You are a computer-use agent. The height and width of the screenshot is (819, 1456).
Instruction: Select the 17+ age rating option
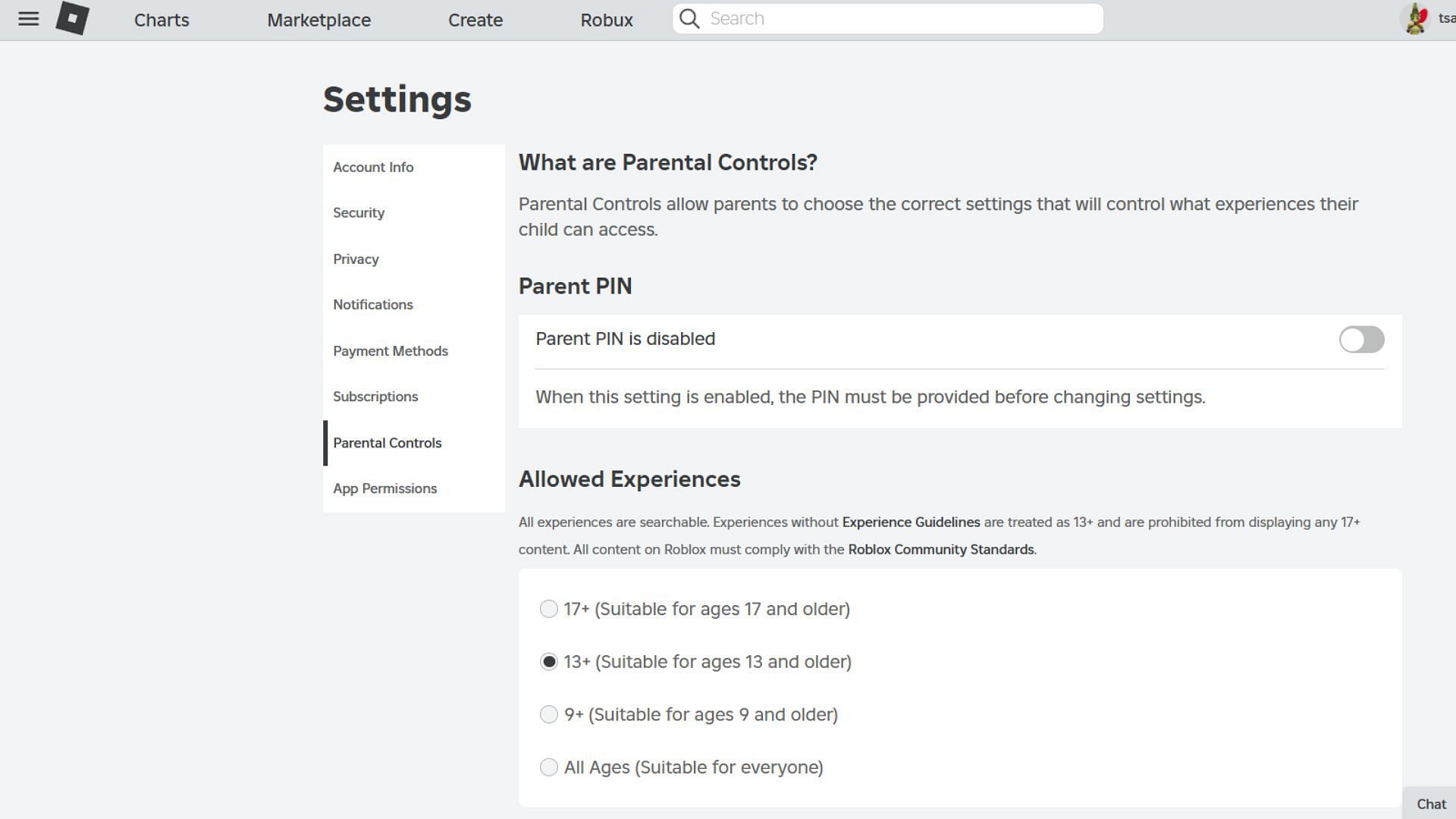549,608
